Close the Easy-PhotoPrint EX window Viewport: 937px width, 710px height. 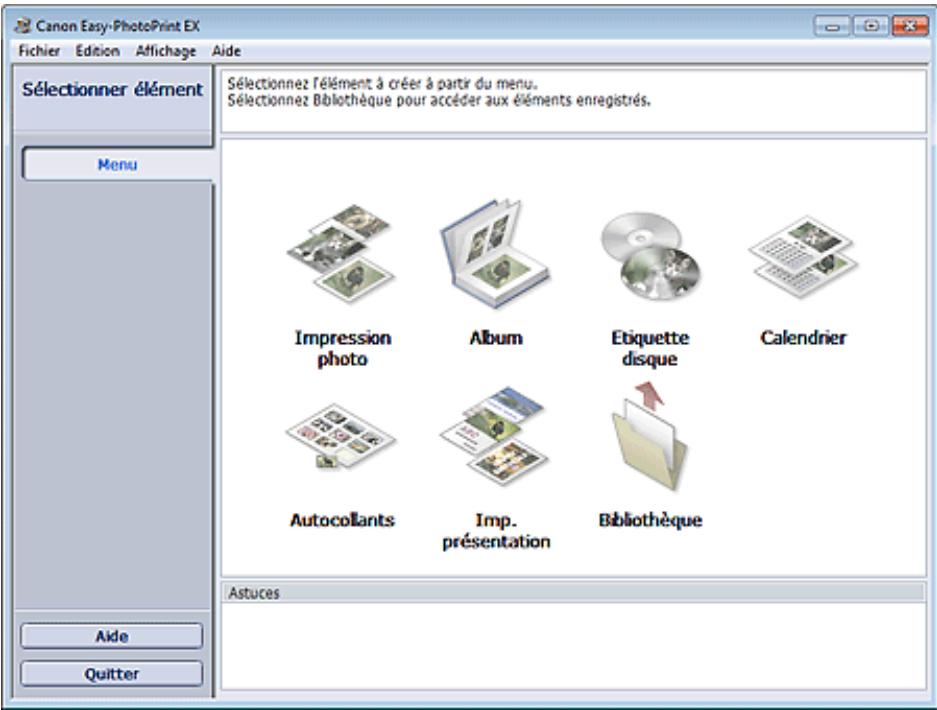[x=910, y=26]
